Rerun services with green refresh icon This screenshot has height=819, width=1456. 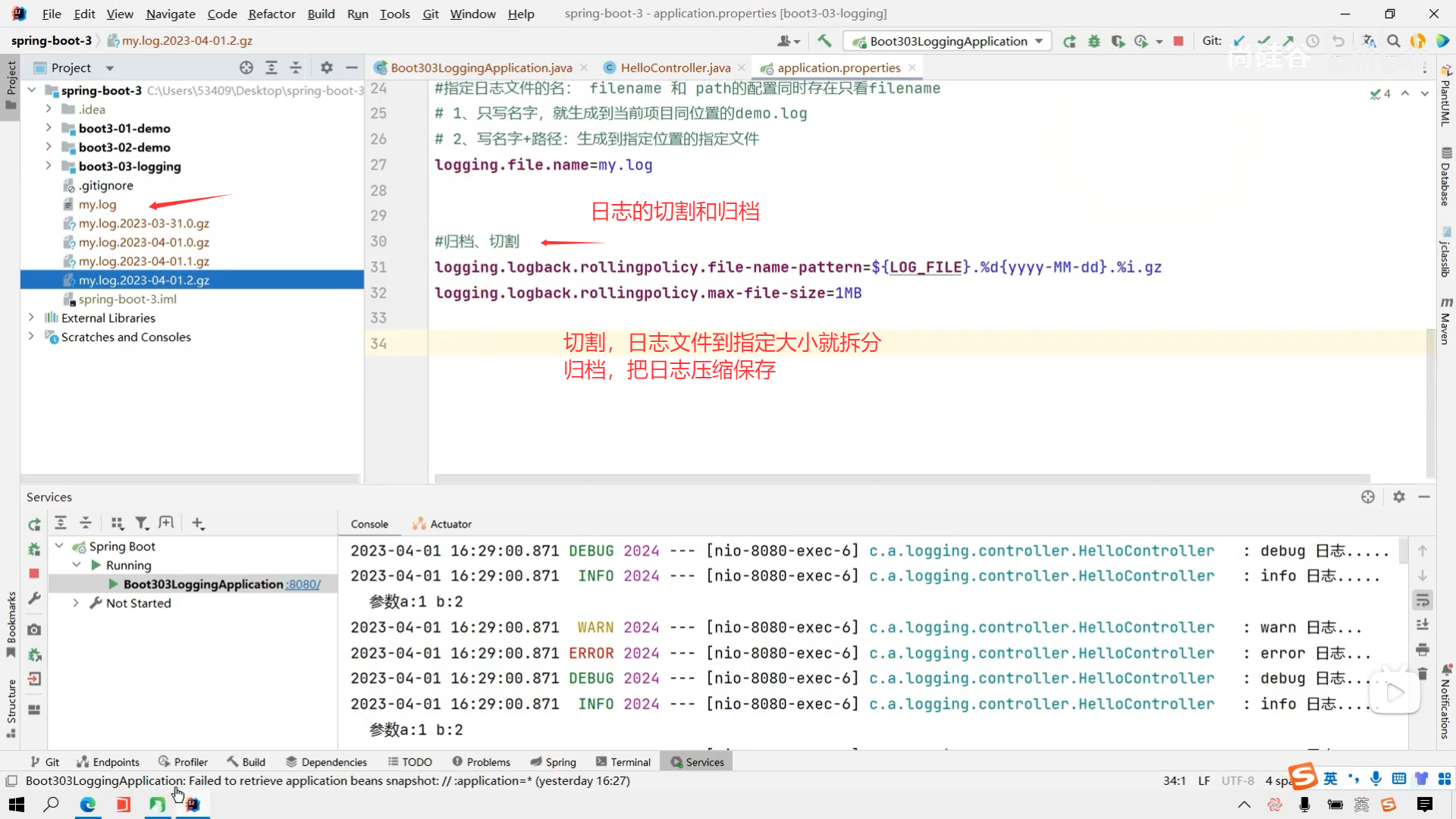pyautogui.click(x=34, y=524)
